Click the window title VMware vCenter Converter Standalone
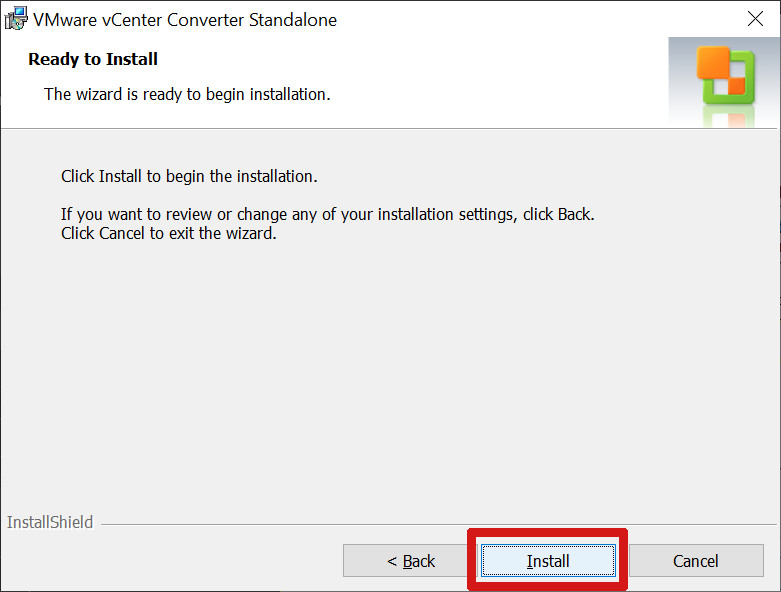The height and width of the screenshot is (592, 781). point(185,20)
